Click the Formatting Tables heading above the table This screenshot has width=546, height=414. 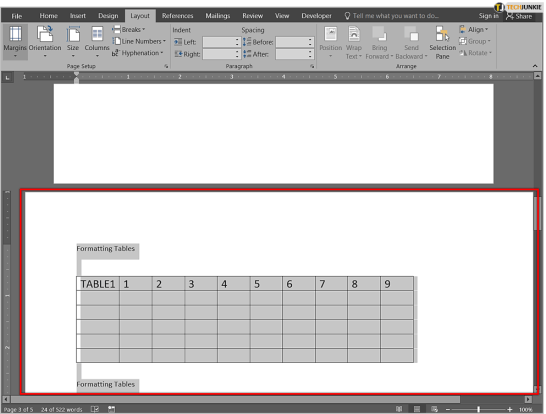(106, 249)
